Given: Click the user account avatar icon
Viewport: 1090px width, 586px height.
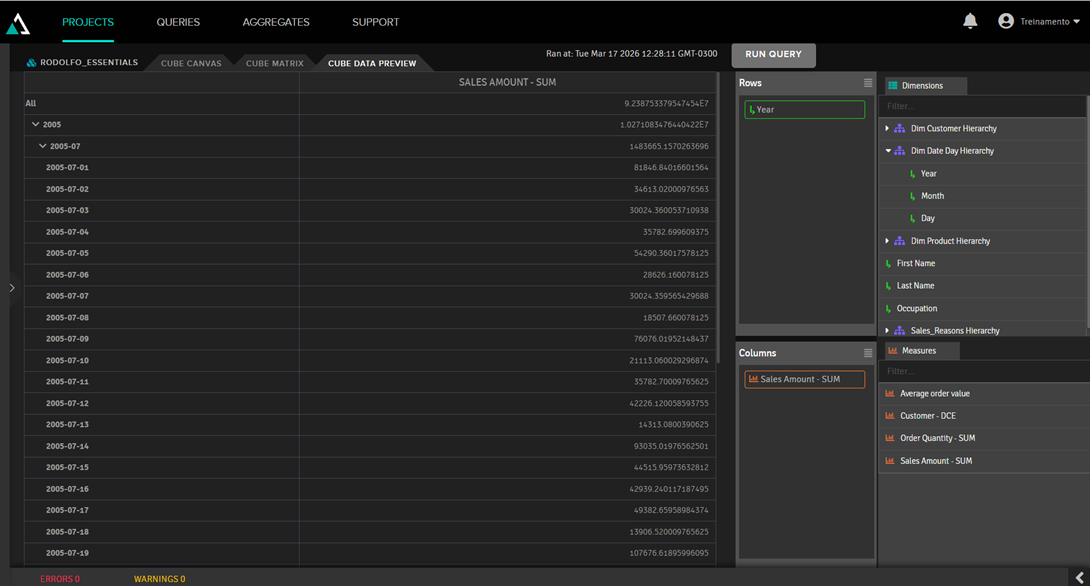Looking at the screenshot, I should pyautogui.click(x=1006, y=21).
